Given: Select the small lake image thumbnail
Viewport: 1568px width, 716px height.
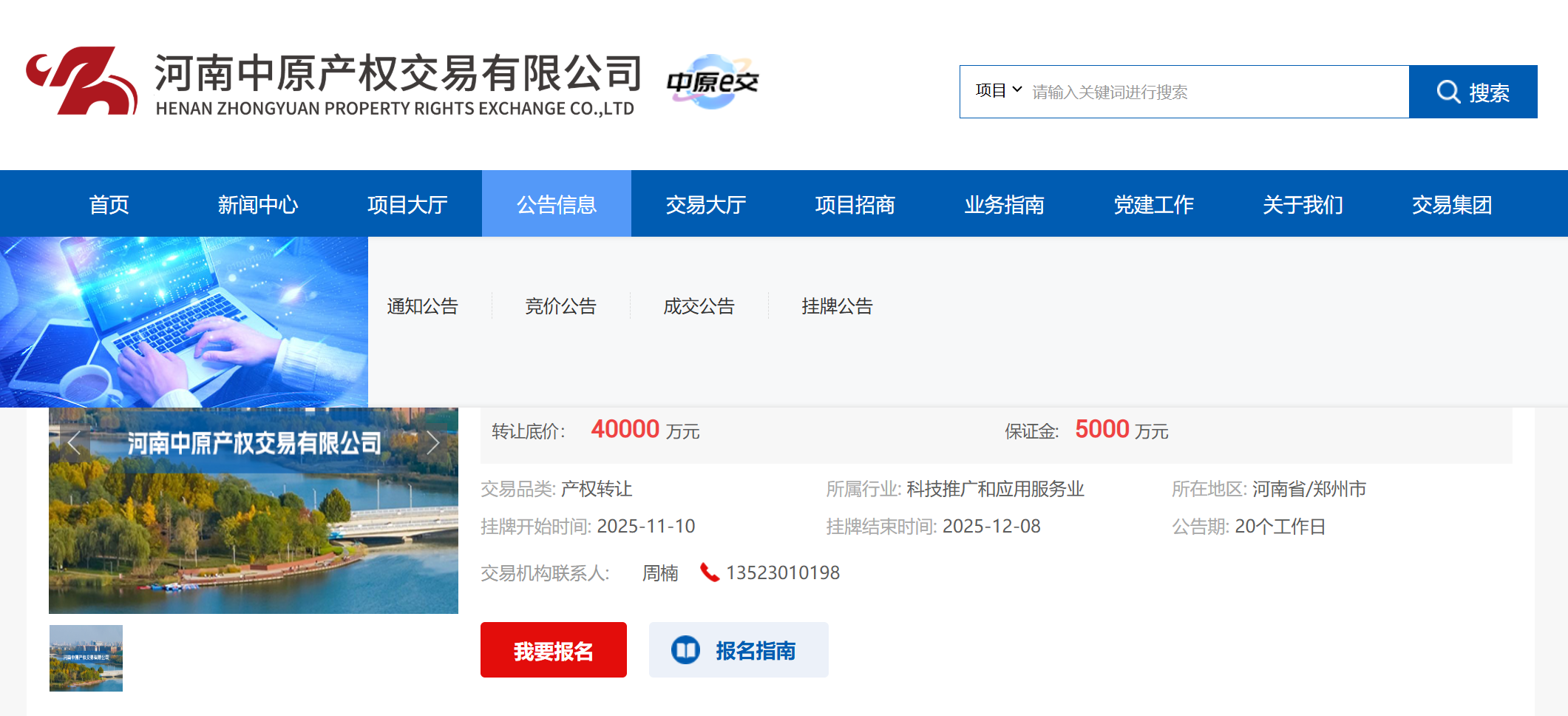Looking at the screenshot, I should click(x=86, y=658).
